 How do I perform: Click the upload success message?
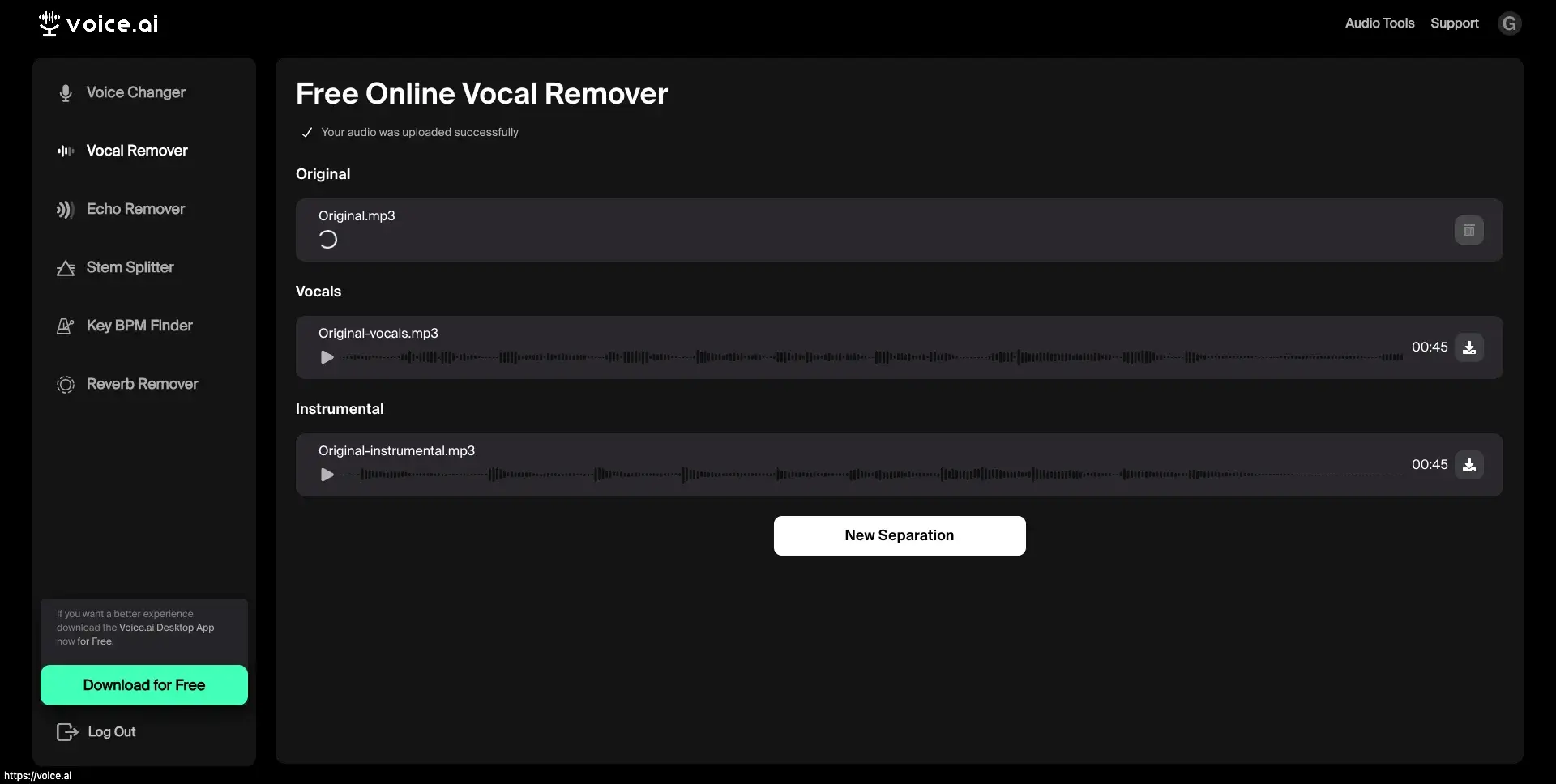pos(420,132)
